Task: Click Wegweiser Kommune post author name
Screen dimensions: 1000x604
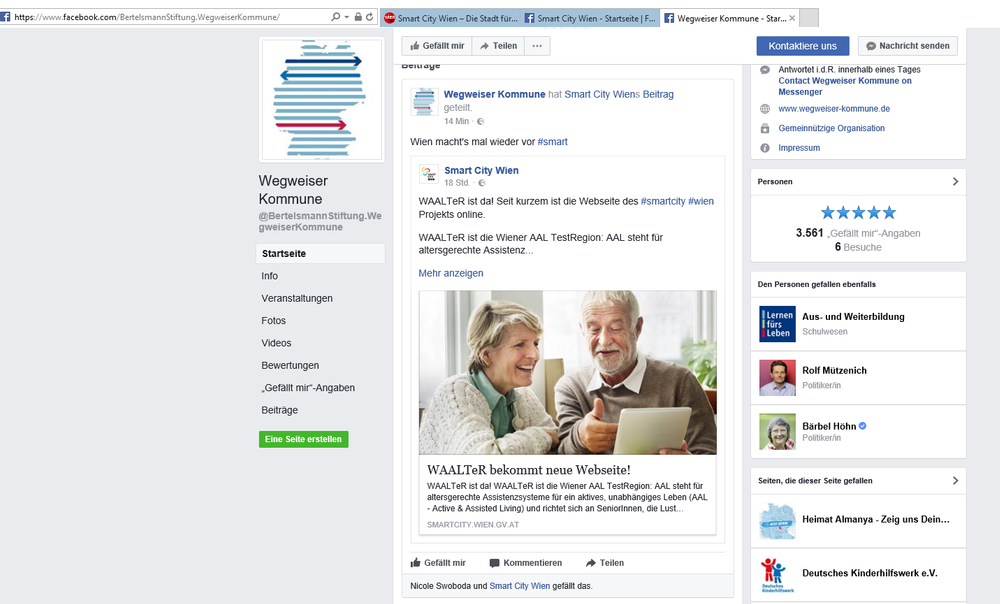Action: click(x=494, y=94)
